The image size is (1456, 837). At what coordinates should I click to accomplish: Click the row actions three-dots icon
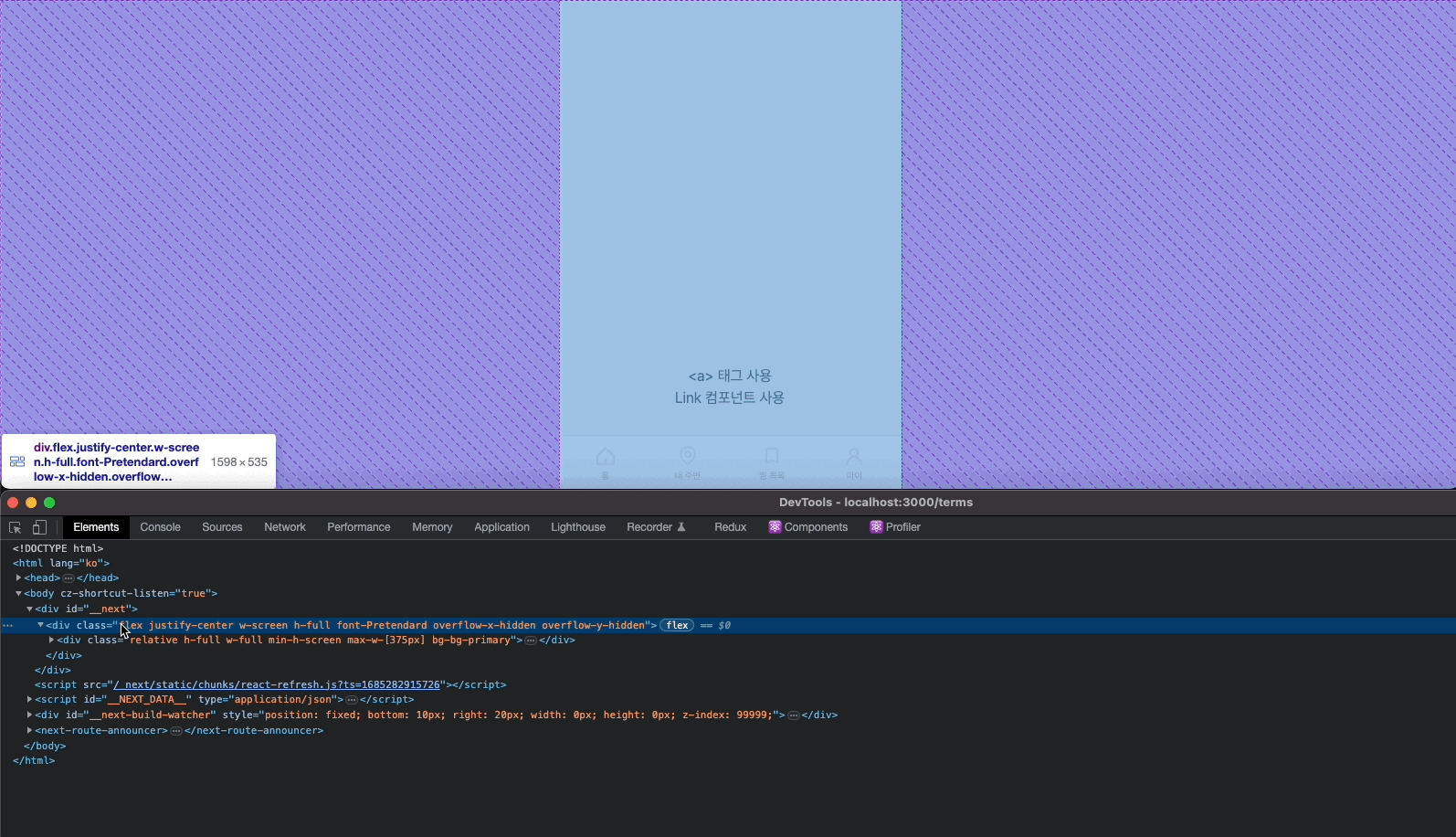point(7,626)
